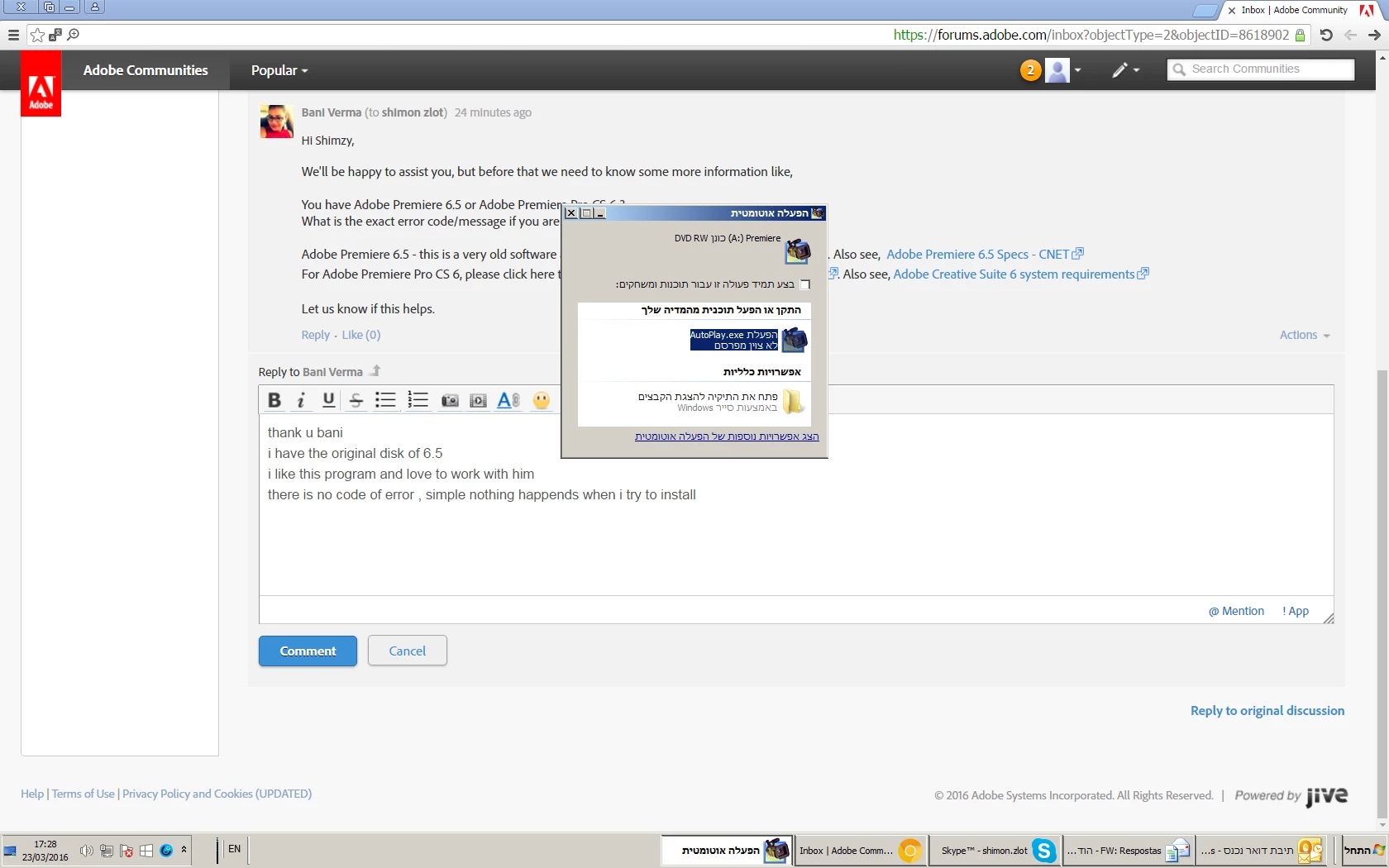Image resolution: width=1389 pixels, height=868 pixels.
Task: Open the Terms of Use footer link
Action: [x=83, y=794]
